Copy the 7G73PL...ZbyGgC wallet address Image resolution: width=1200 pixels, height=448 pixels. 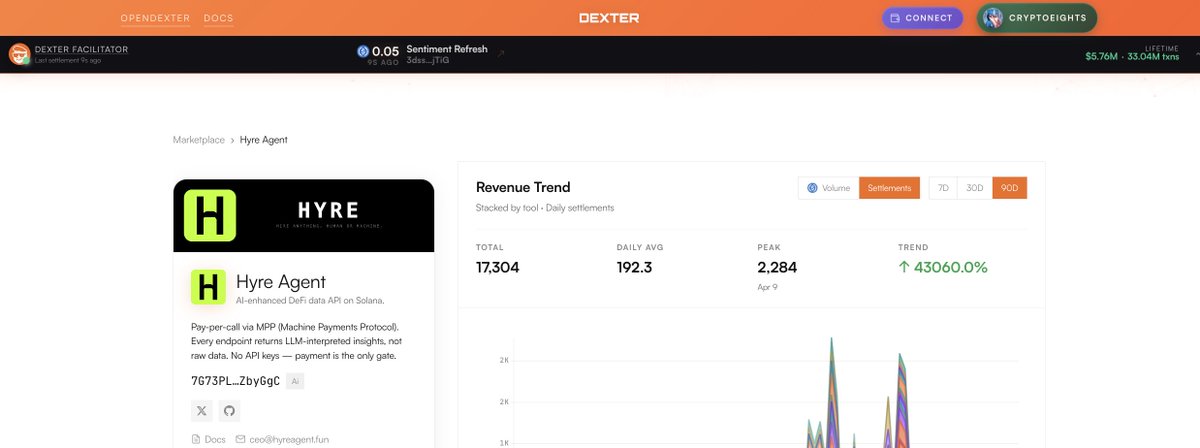(235, 381)
